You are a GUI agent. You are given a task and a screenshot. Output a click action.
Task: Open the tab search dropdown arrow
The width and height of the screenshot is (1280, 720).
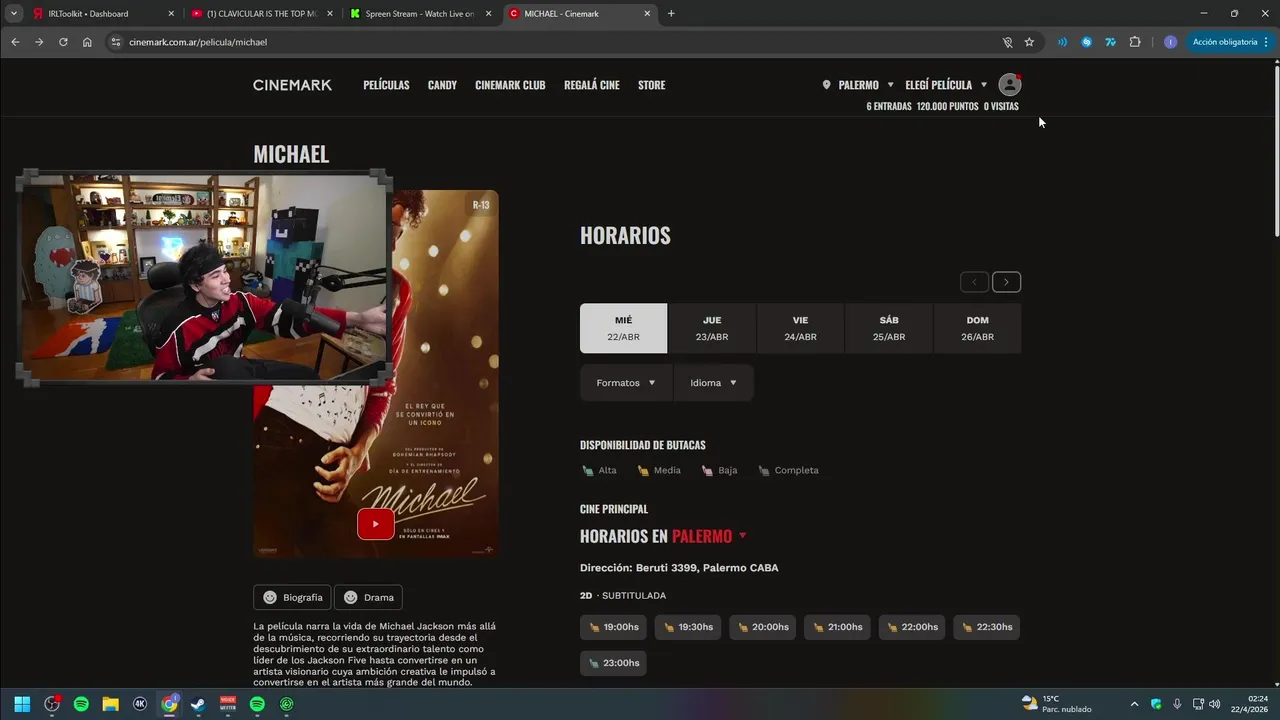click(x=14, y=14)
